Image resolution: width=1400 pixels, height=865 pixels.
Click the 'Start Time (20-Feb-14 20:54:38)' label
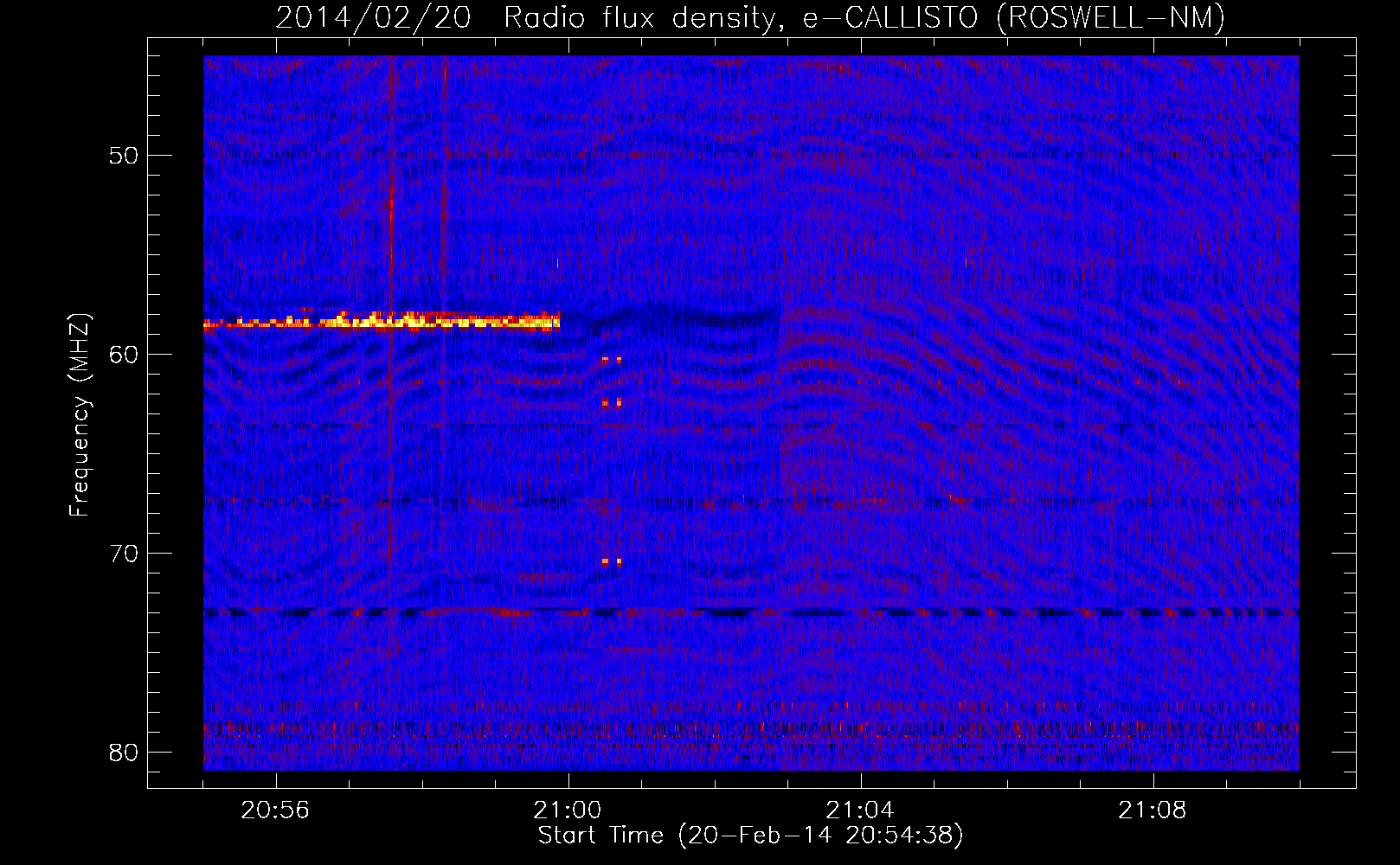(750, 836)
